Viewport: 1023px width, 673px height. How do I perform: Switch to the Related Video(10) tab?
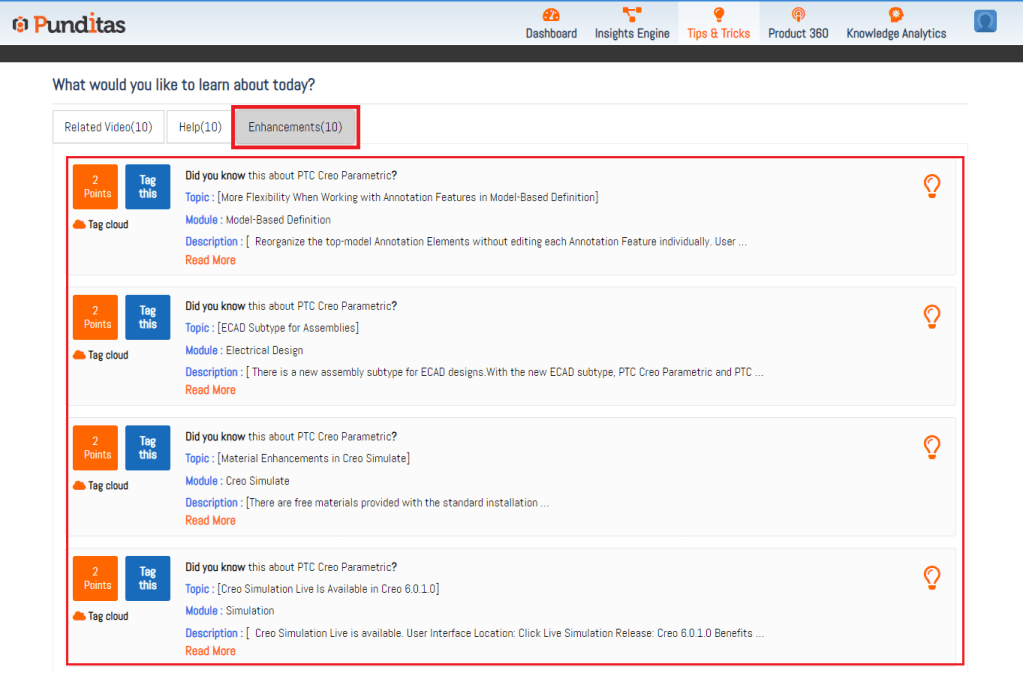[x=108, y=127]
